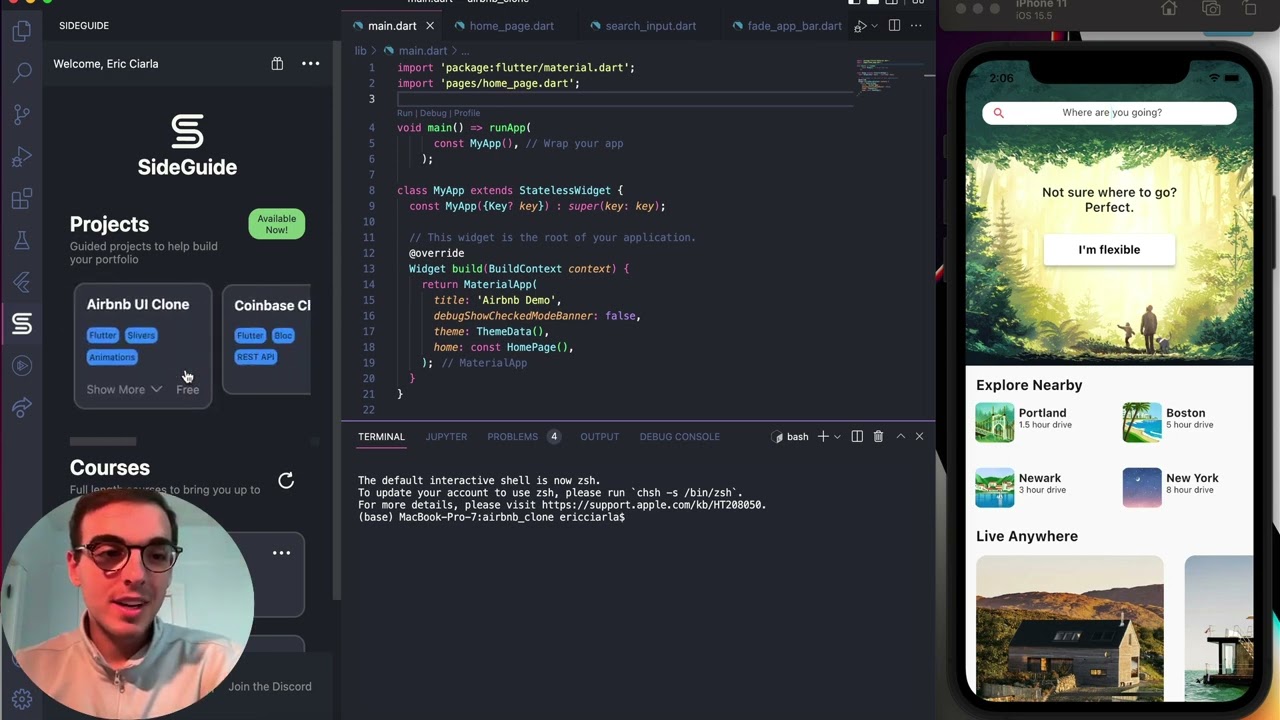1280x720 pixels.
Task: Open Manage settings gear
Action: pos(22,700)
